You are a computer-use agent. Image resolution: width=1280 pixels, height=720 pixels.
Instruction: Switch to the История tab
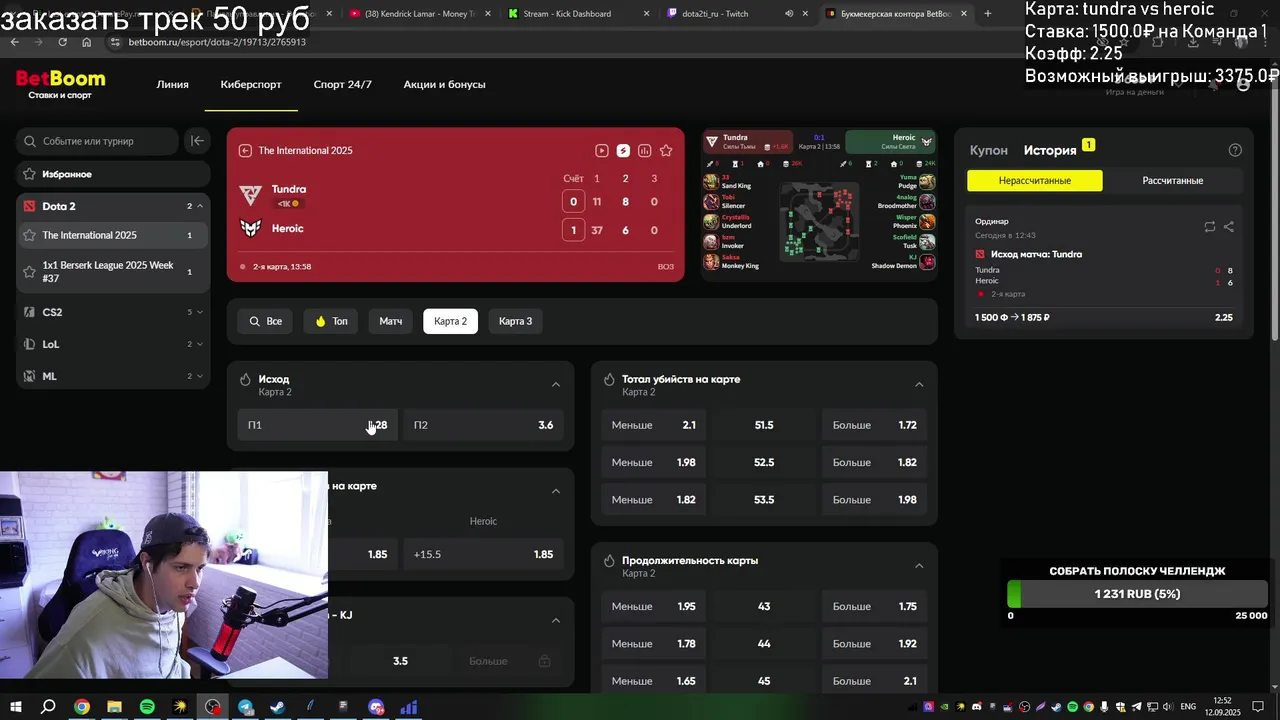1050,150
